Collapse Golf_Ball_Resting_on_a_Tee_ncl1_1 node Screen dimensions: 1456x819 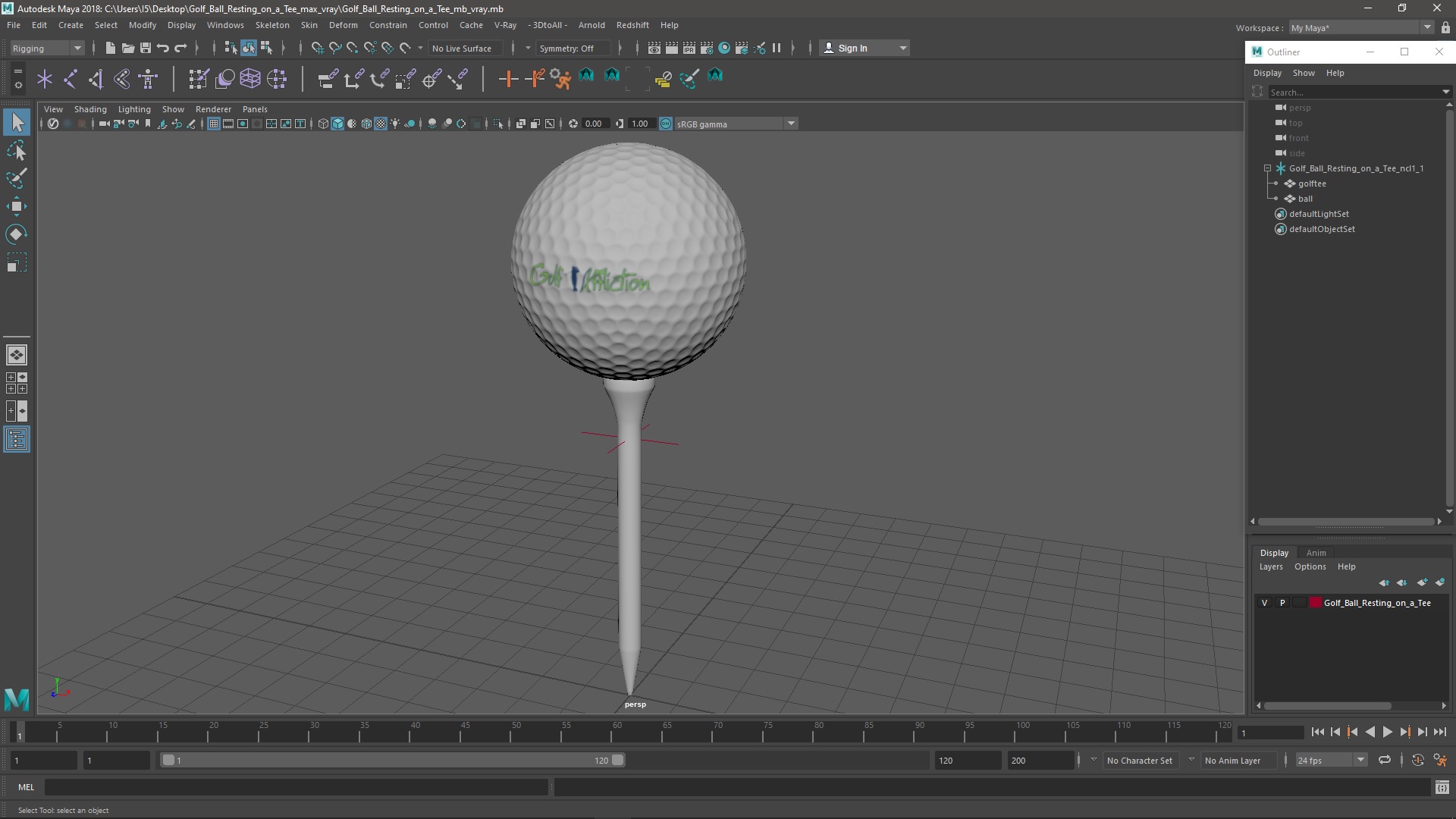pos(1267,168)
